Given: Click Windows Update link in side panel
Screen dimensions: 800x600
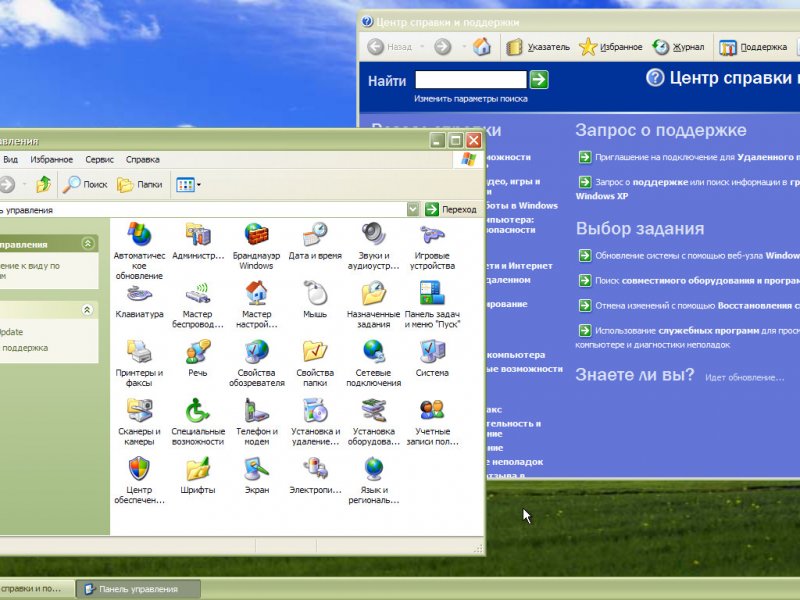Looking at the screenshot, I should (11, 332).
